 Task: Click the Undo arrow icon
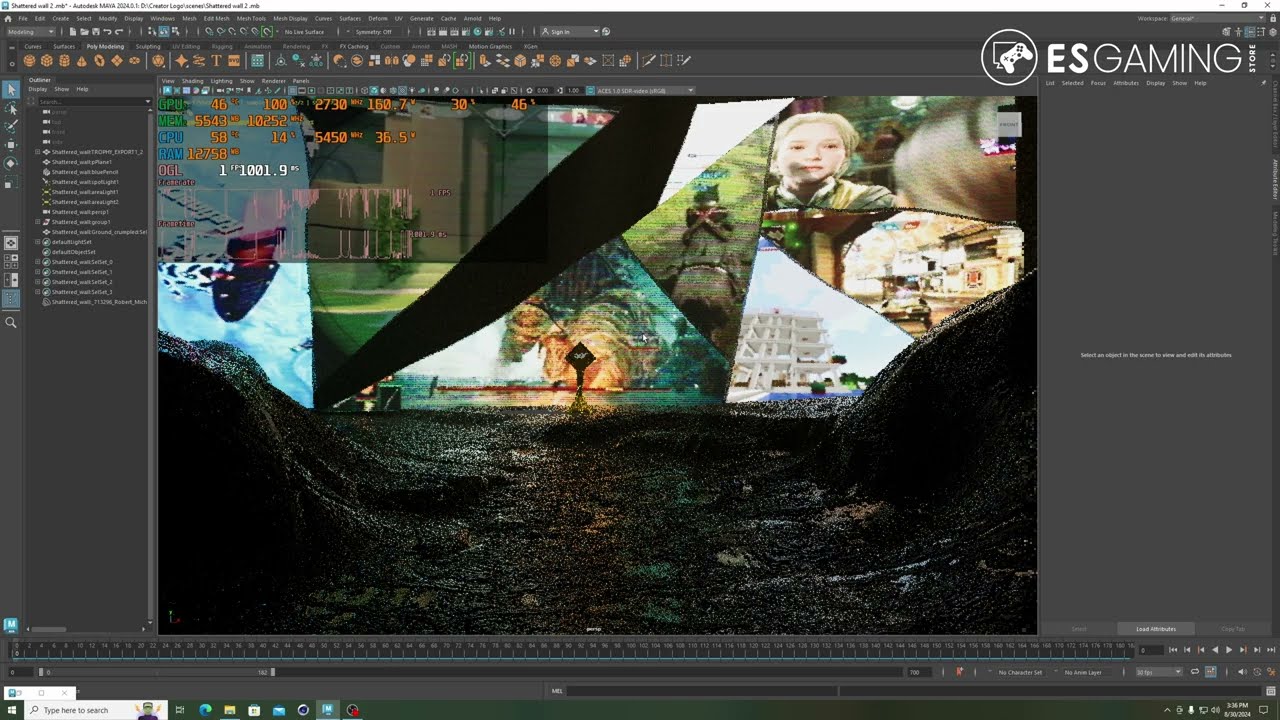[107, 32]
